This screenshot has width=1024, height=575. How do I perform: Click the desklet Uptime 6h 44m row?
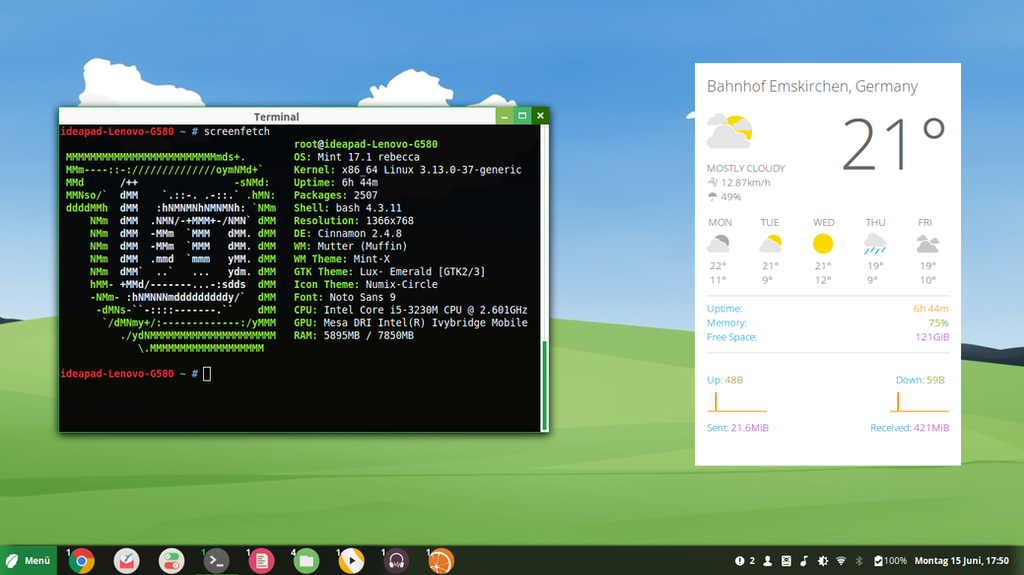tap(827, 308)
